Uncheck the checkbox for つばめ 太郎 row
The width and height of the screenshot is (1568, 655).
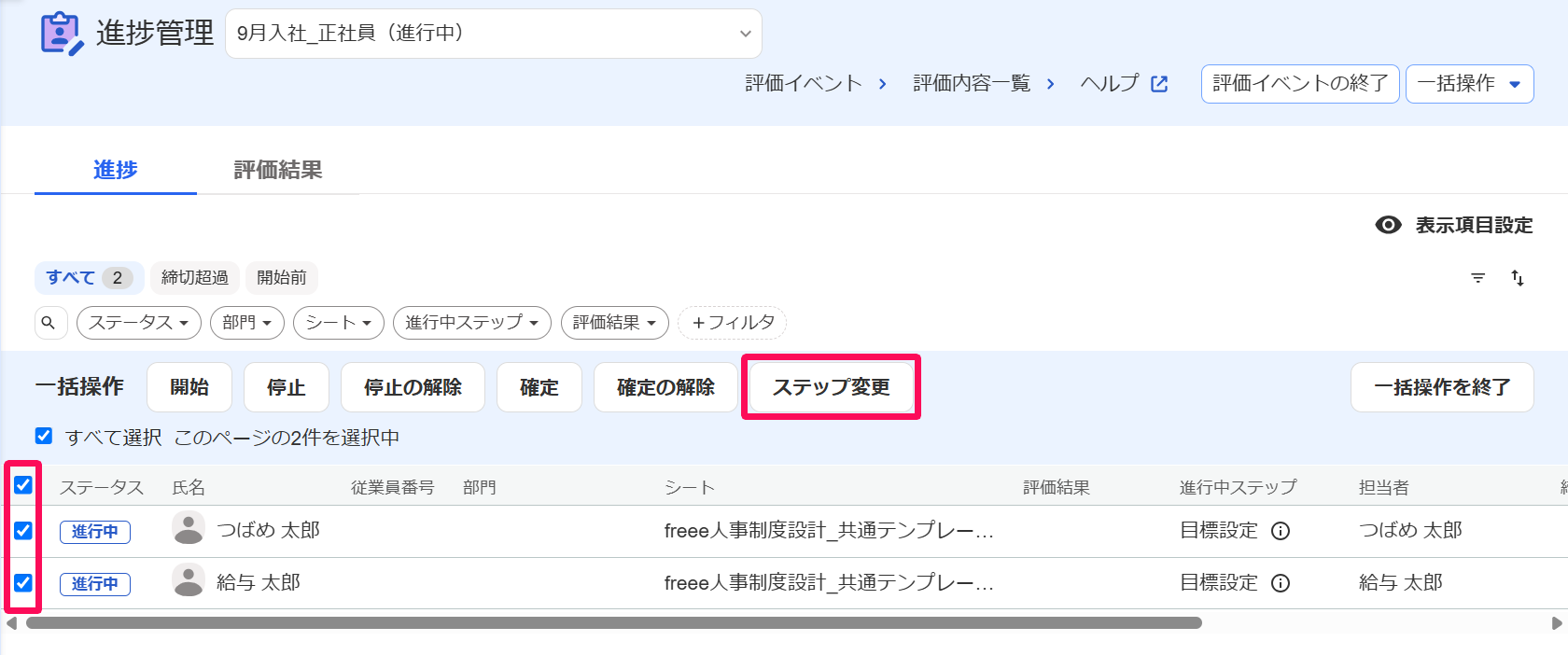(23, 531)
